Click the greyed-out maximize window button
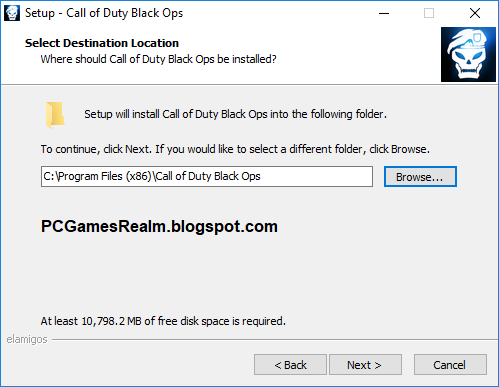The height and width of the screenshot is (387, 499). pyautogui.click(x=429, y=13)
